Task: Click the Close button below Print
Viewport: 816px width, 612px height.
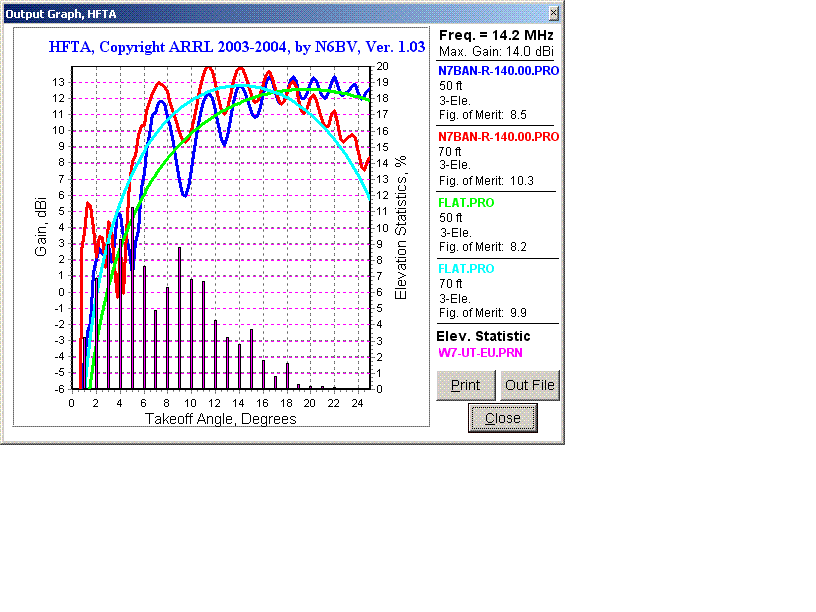Action: 502,418
